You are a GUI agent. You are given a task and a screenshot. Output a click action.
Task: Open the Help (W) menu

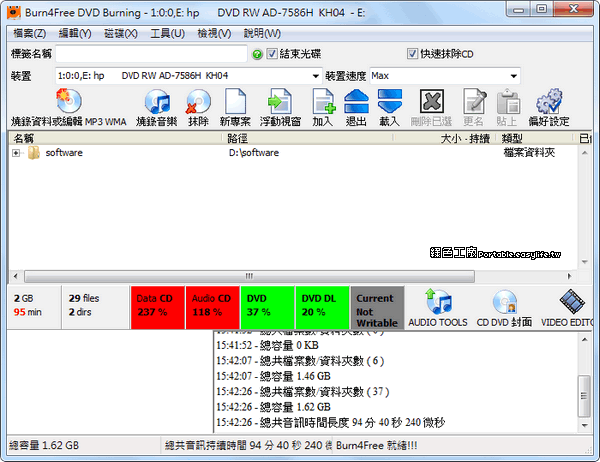point(262,34)
